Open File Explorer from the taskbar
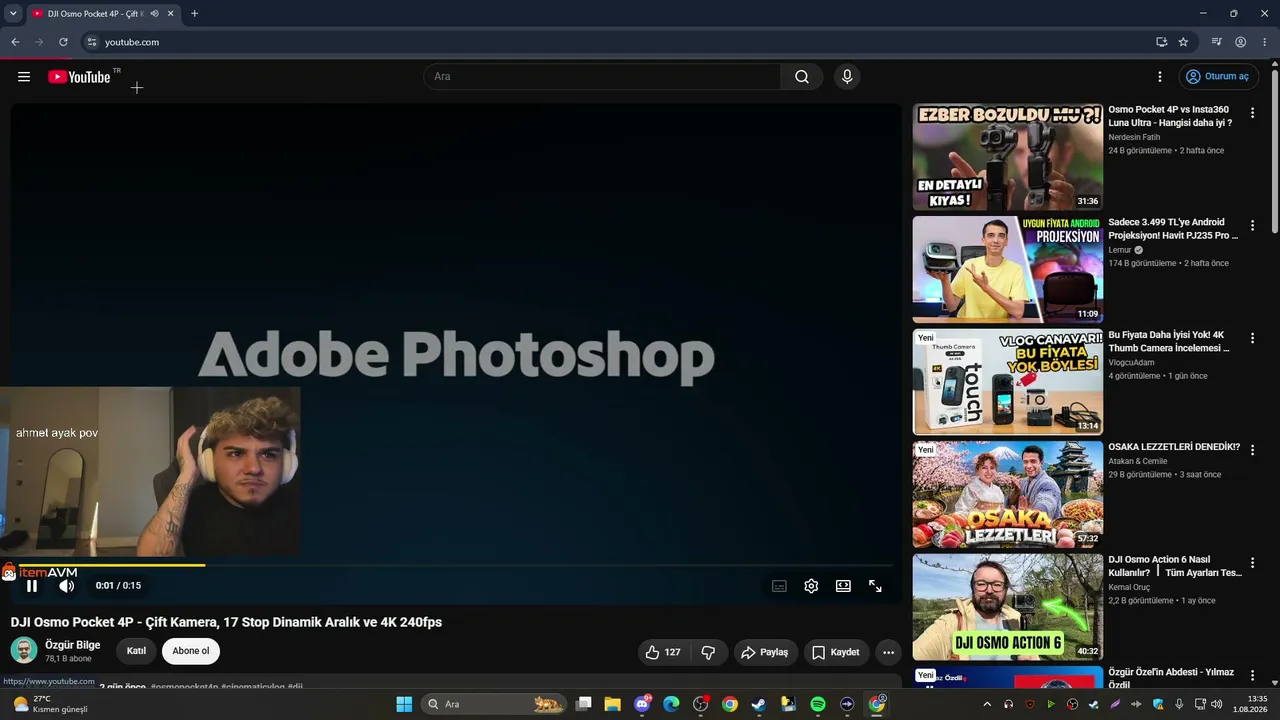The image size is (1280, 720). pyautogui.click(x=612, y=704)
